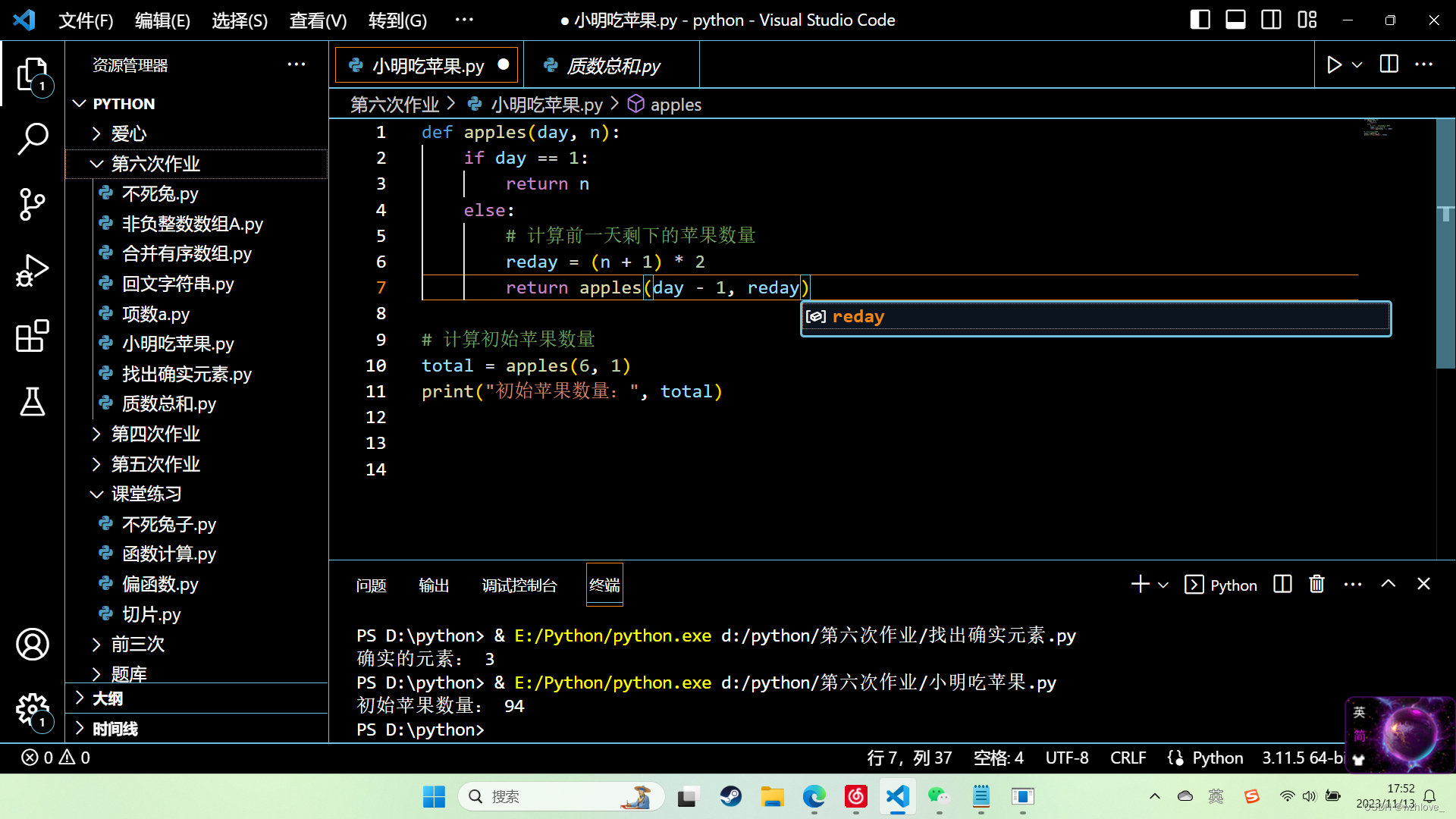This screenshot has width=1456, height=819.
Task: Open the Run and Debug view
Action: pyautogui.click(x=33, y=270)
